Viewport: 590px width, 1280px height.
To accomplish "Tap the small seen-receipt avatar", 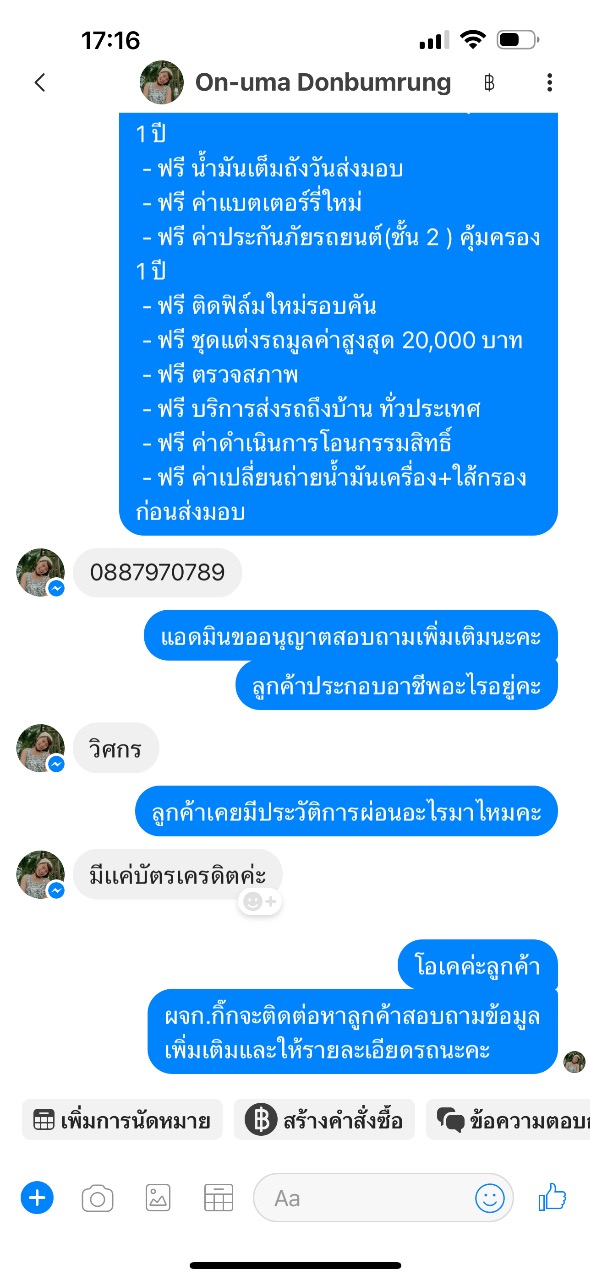I will pos(574,1062).
